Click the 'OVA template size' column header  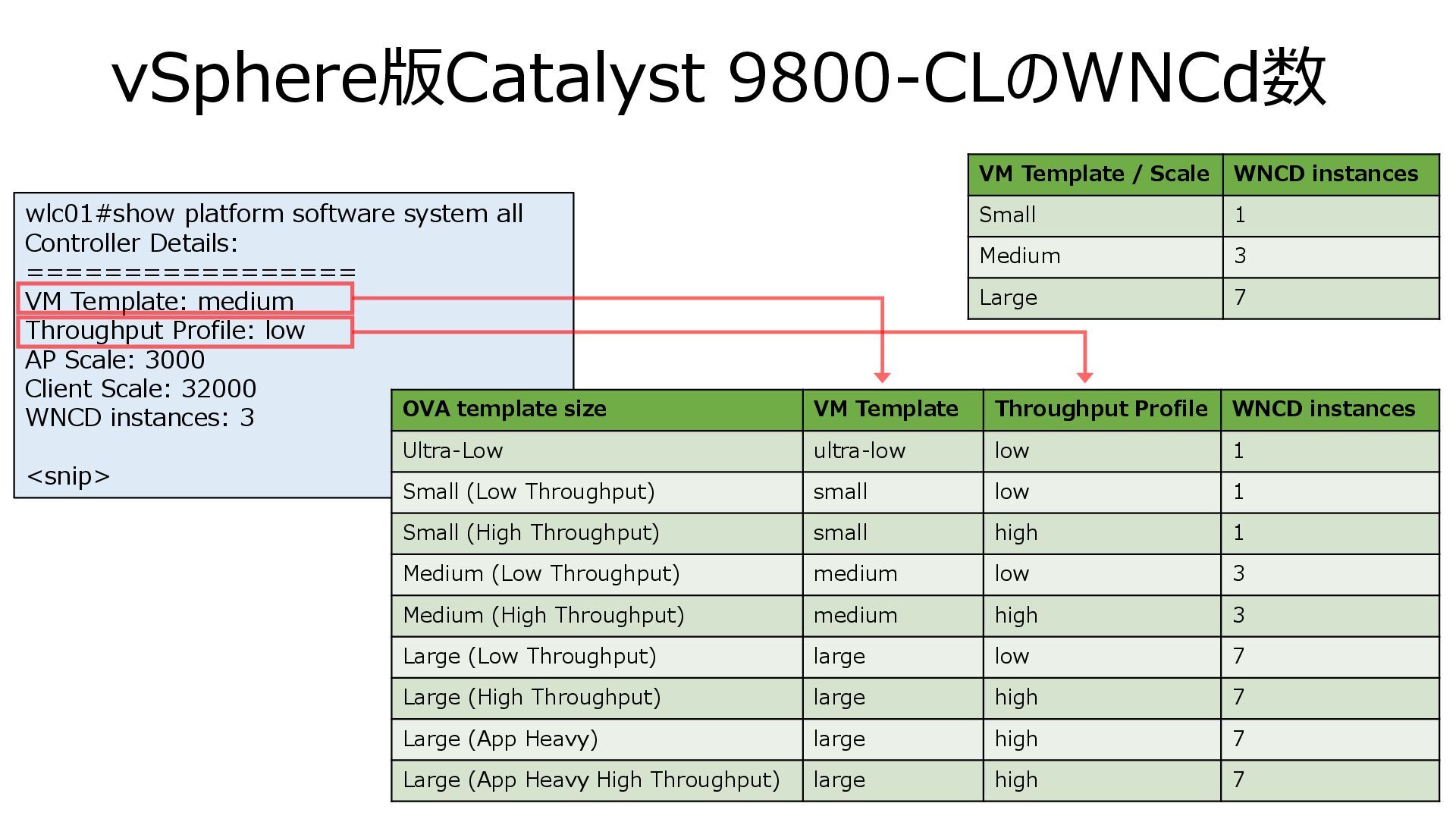tap(504, 409)
